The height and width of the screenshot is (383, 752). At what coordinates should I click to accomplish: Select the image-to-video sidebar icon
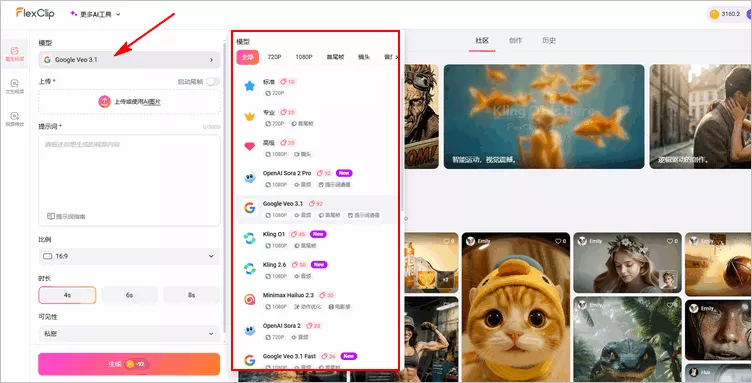coord(14,53)
